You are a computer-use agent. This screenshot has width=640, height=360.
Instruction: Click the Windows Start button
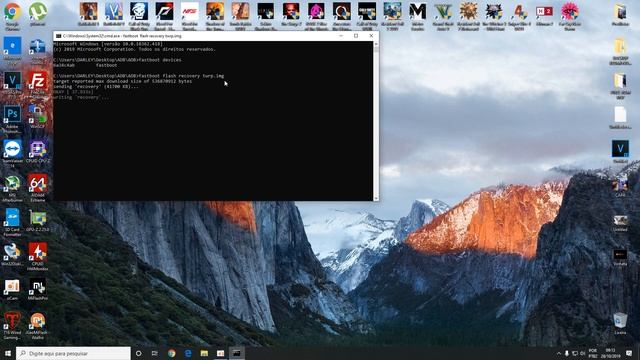point(8,353)
